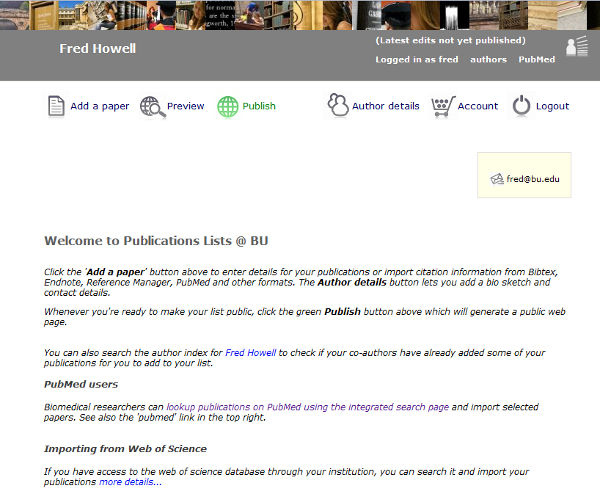Image resolution: width=600 pixels, height=494 pixels.
Task: Click the green Publish globe icon
Action: point(227,106)
